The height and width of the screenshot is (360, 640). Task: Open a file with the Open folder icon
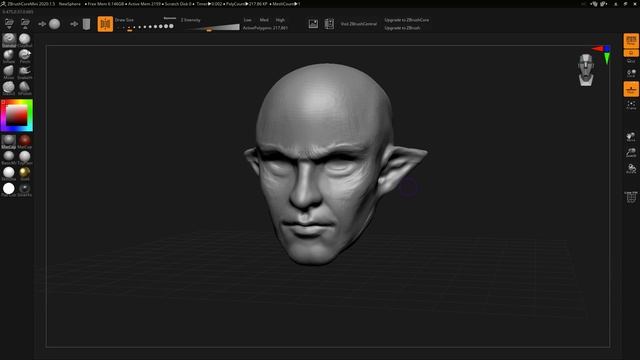pos(9,24)
